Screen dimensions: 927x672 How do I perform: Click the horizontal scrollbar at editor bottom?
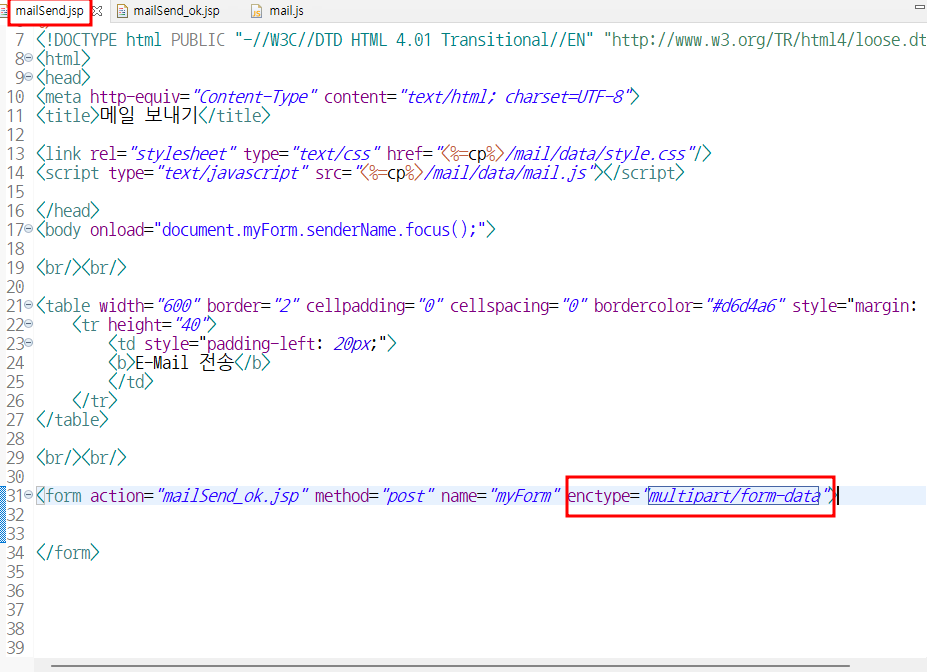point(449,666)
